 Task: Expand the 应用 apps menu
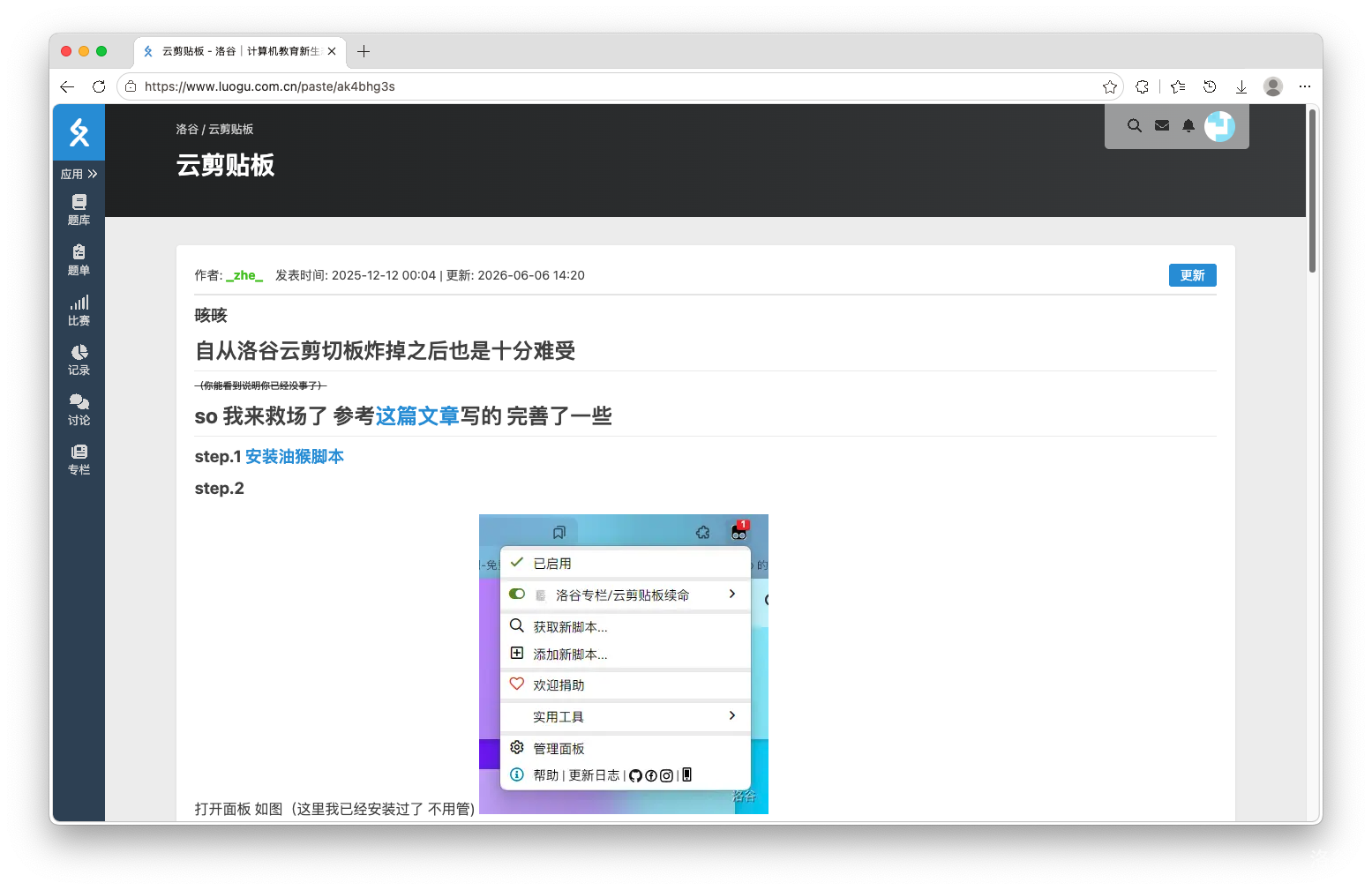click(79, 174)
